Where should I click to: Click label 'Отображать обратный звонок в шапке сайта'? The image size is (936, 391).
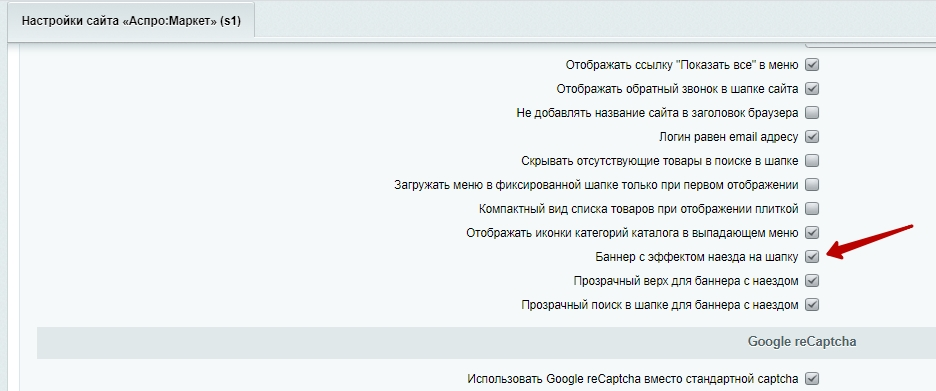678,89
